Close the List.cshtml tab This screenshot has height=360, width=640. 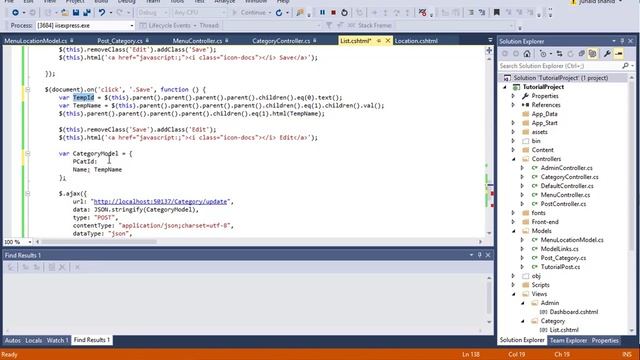point(388,40)
